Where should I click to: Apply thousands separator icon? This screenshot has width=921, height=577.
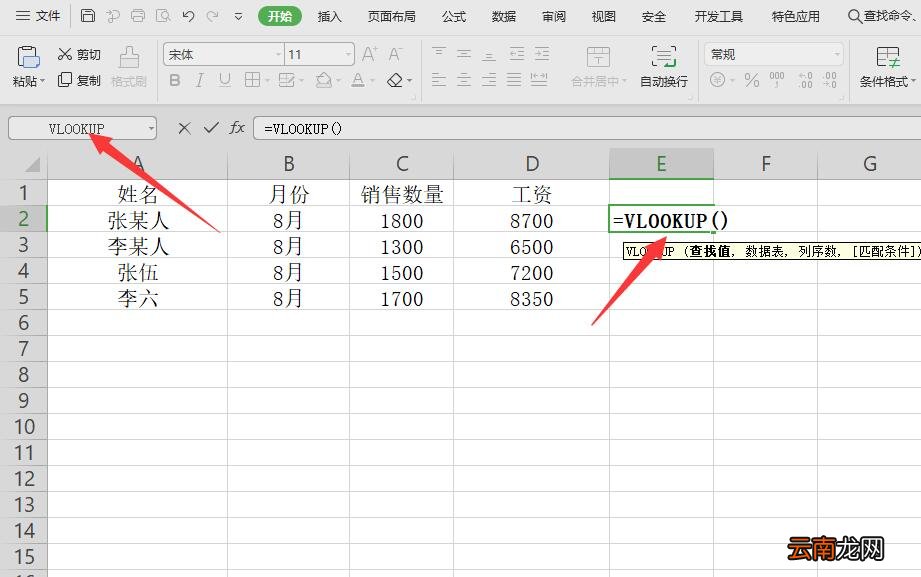pos(777,79)
